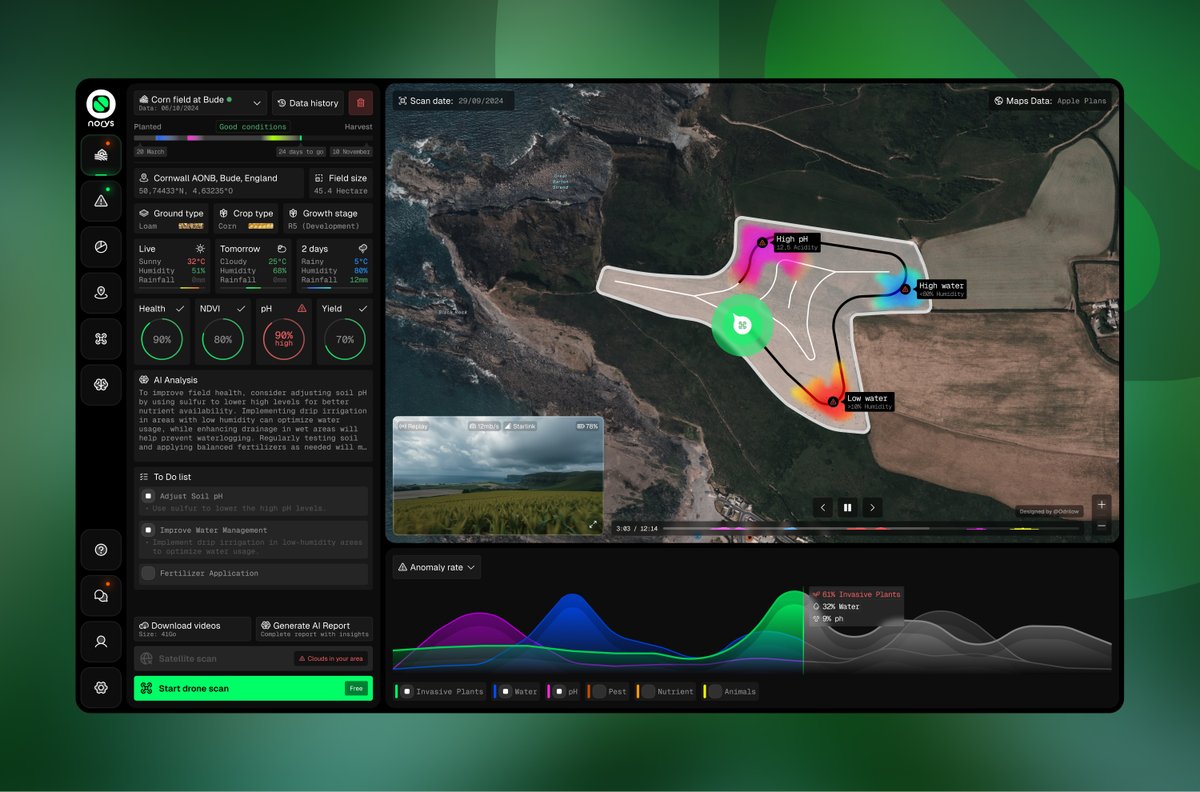Open the user profile sidebar icon
Screen dimensions: 1200x792
[101, 642]
